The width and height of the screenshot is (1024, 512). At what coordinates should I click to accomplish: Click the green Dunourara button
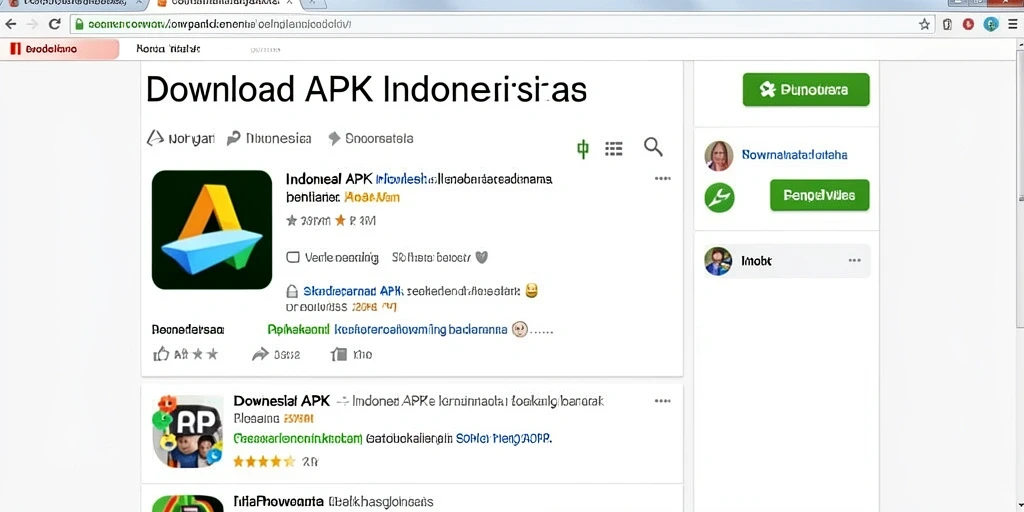coord(806,89)
